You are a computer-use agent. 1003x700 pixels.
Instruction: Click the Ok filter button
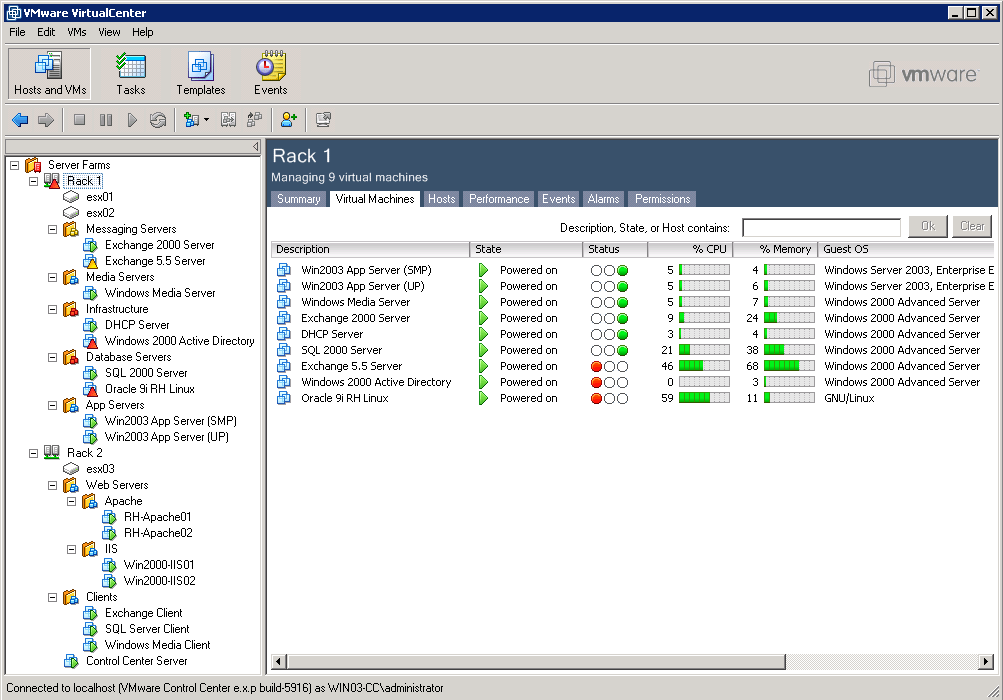pos(928,227)
